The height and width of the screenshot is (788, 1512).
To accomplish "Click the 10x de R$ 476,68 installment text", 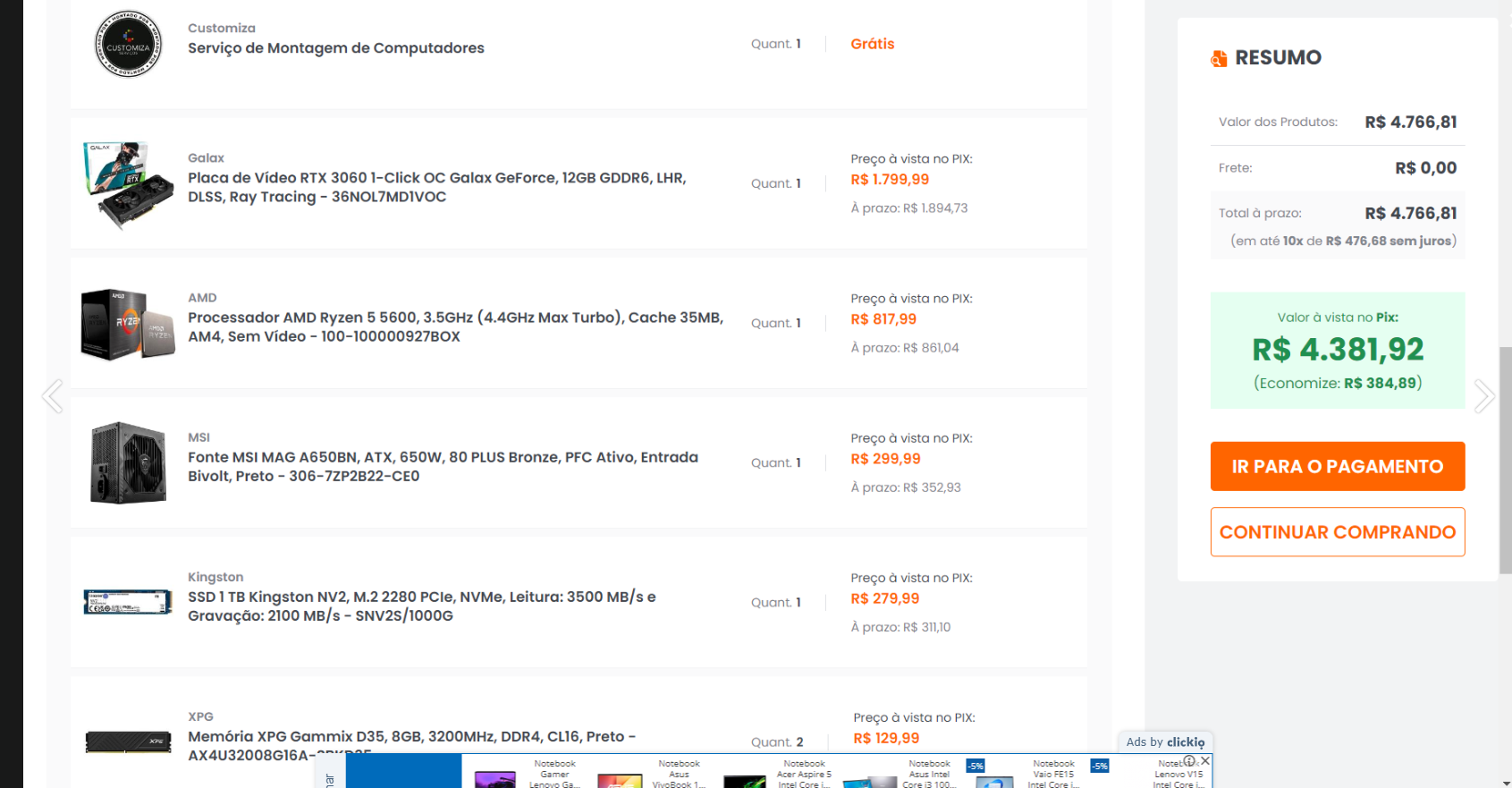I will 1343,241.
